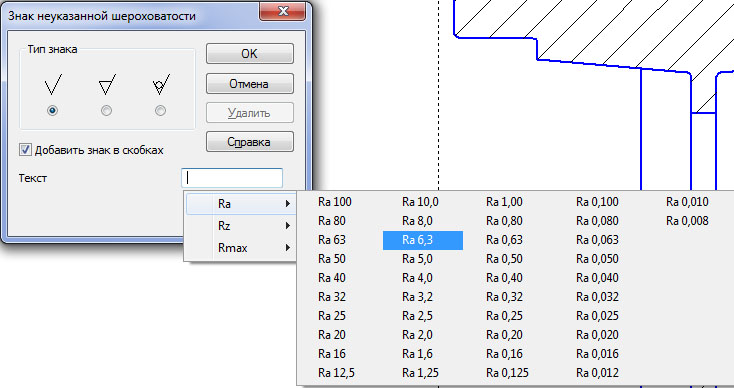Image resolution: width=734 pixels, height=388 pixels.
Task: Expand the Ra submenu
Action: coord(241,204)
